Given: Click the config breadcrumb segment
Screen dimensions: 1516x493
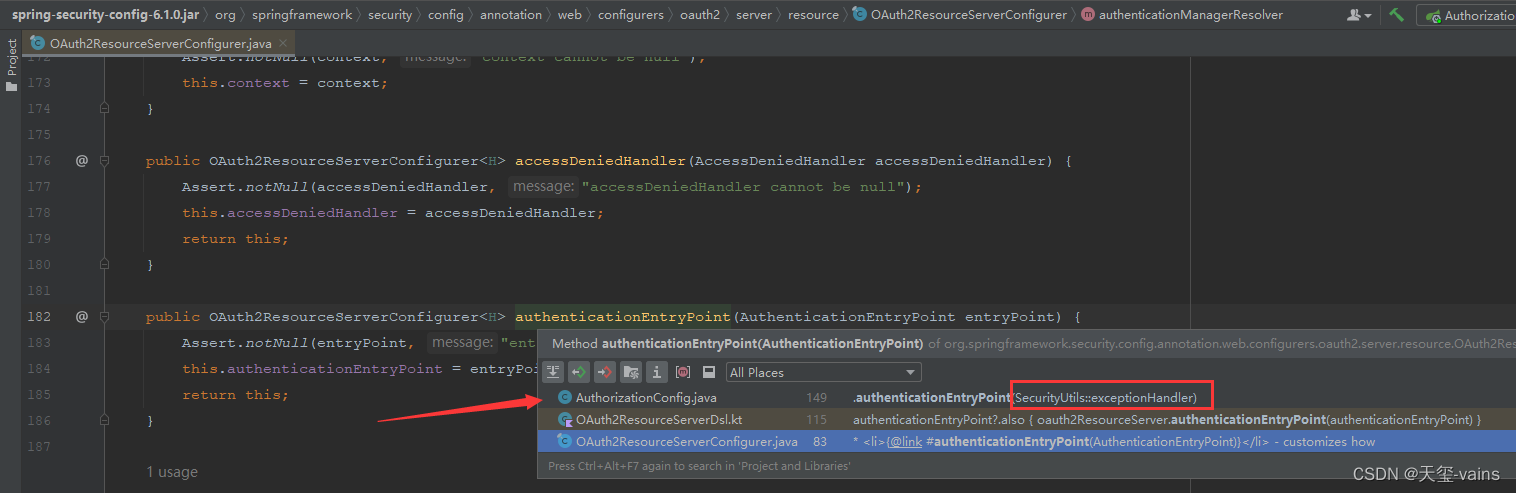Looking at the screenshot, I should click(445, 15).
